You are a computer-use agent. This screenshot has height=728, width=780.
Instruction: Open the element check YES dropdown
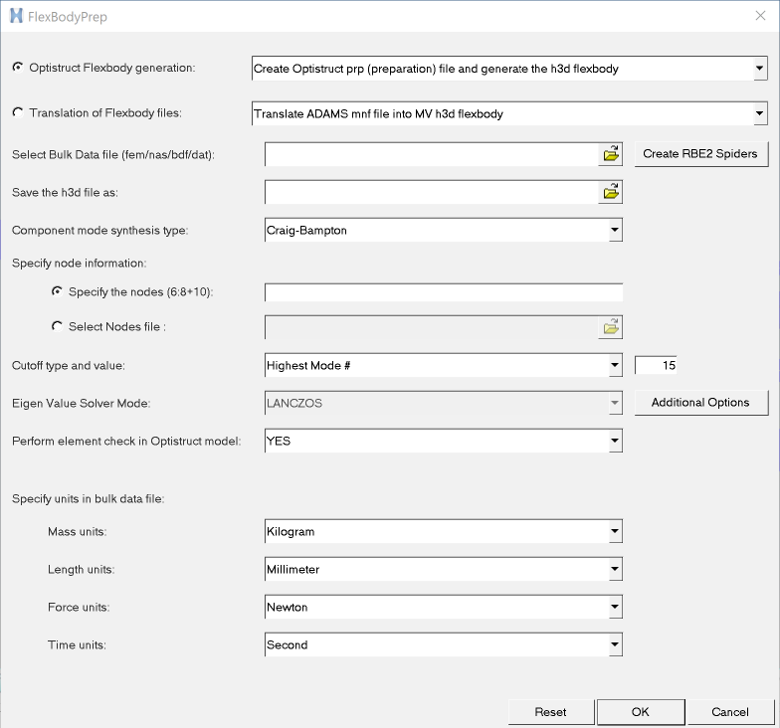[x=614, y=441]
